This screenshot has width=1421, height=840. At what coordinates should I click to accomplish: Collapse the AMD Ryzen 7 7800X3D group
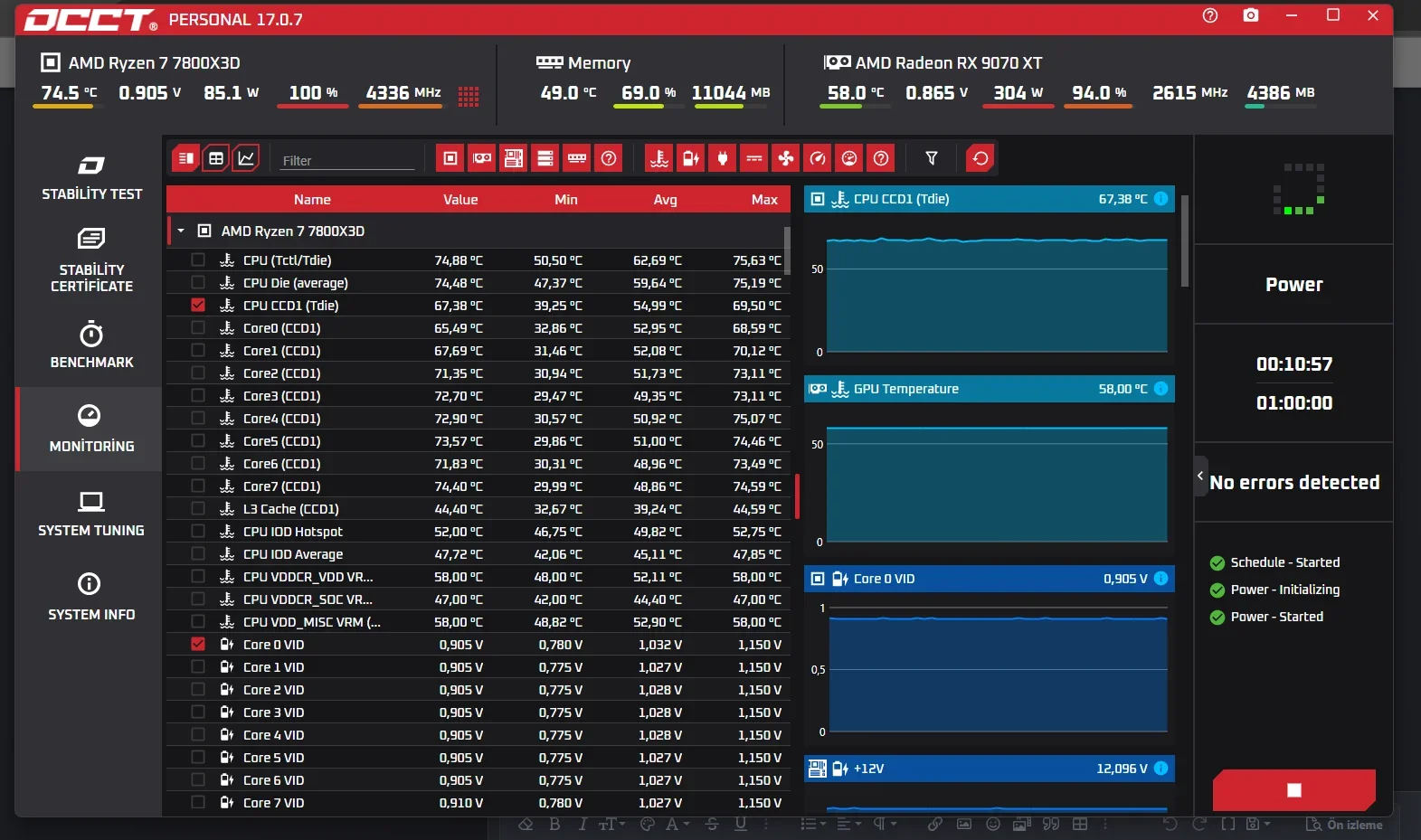pos(181,231)
